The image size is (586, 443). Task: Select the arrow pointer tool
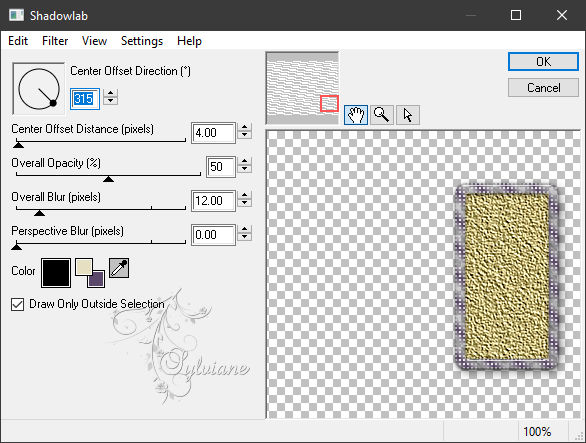tap(408, 115)
